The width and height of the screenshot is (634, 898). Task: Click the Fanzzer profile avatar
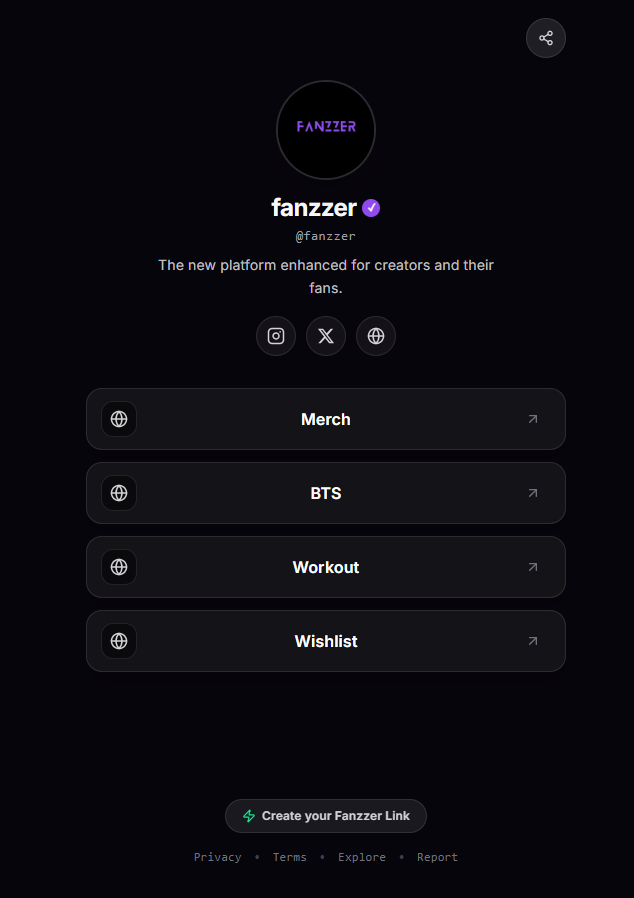325,129
